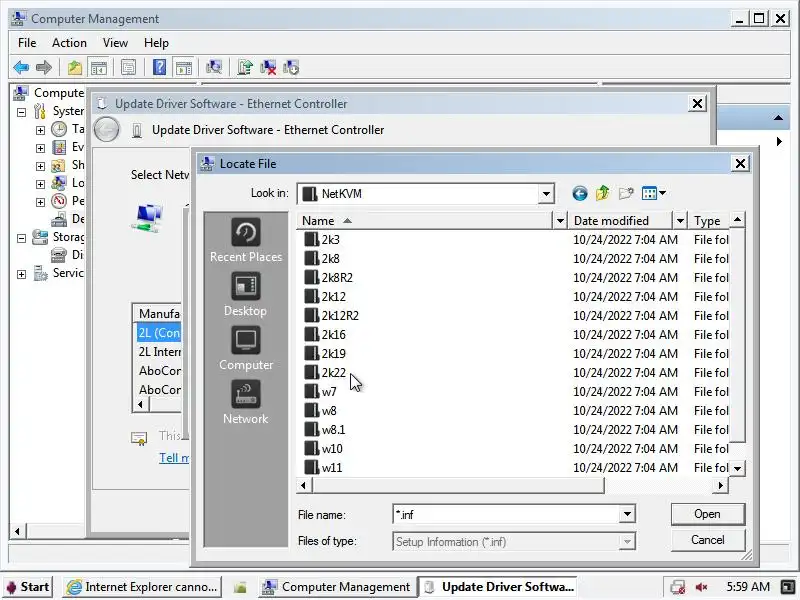Click the network tray icon with red X
The width and height of the screenshot is (800, 600).
point(678,587)
